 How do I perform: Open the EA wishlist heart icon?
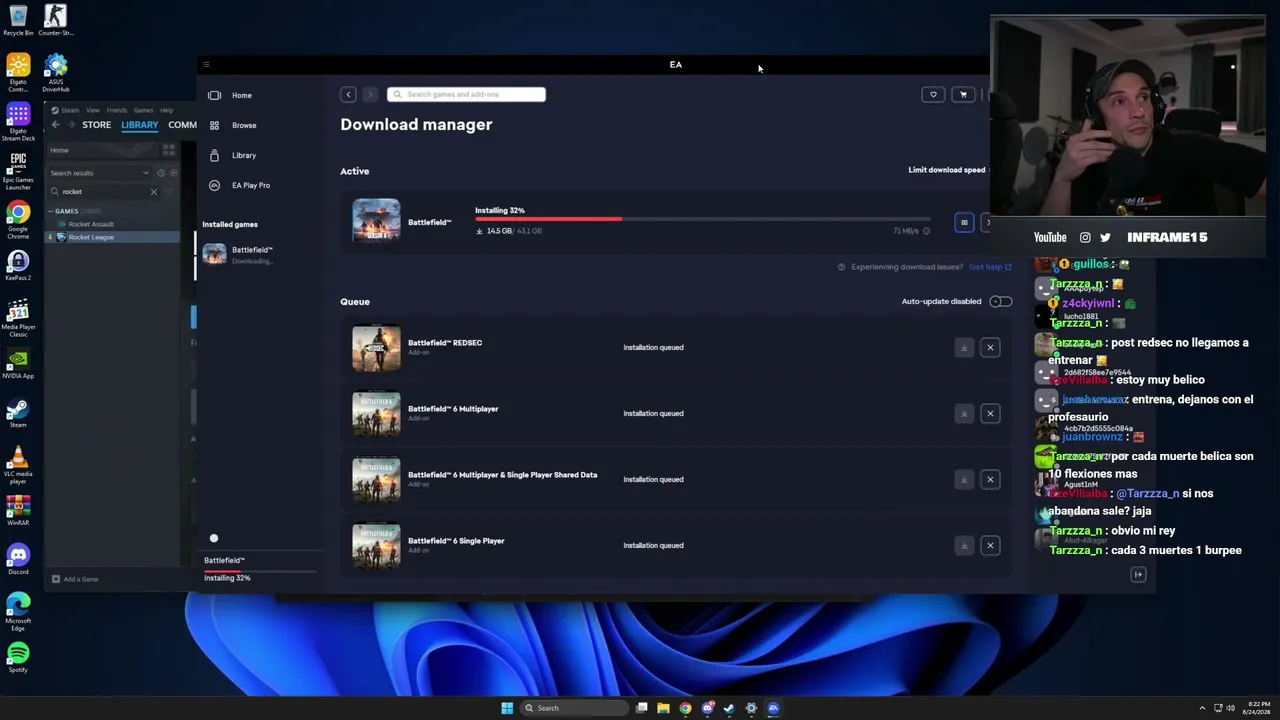coord(933,95)
